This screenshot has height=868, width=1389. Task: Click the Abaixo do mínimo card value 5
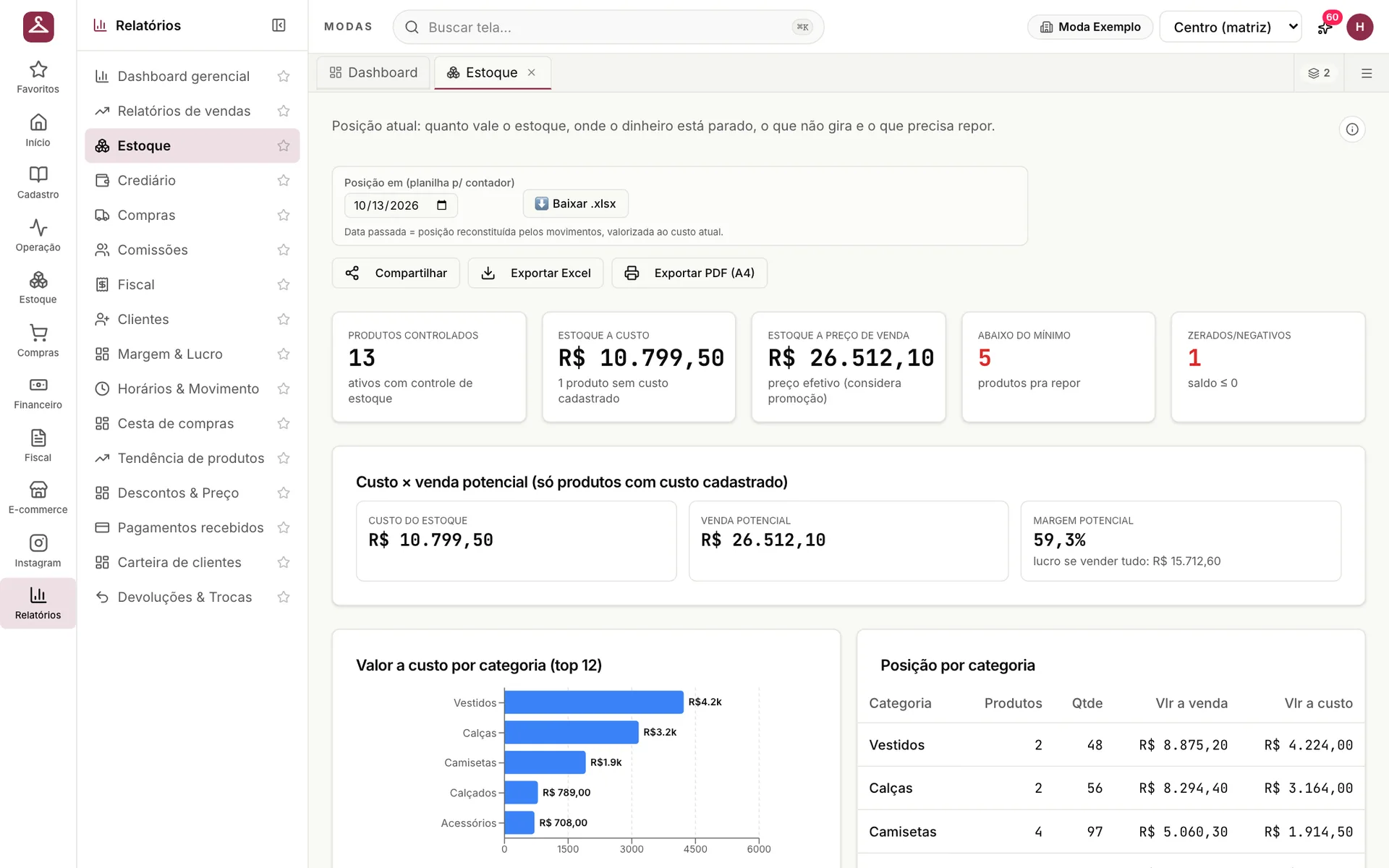click(x=984, y=358)
